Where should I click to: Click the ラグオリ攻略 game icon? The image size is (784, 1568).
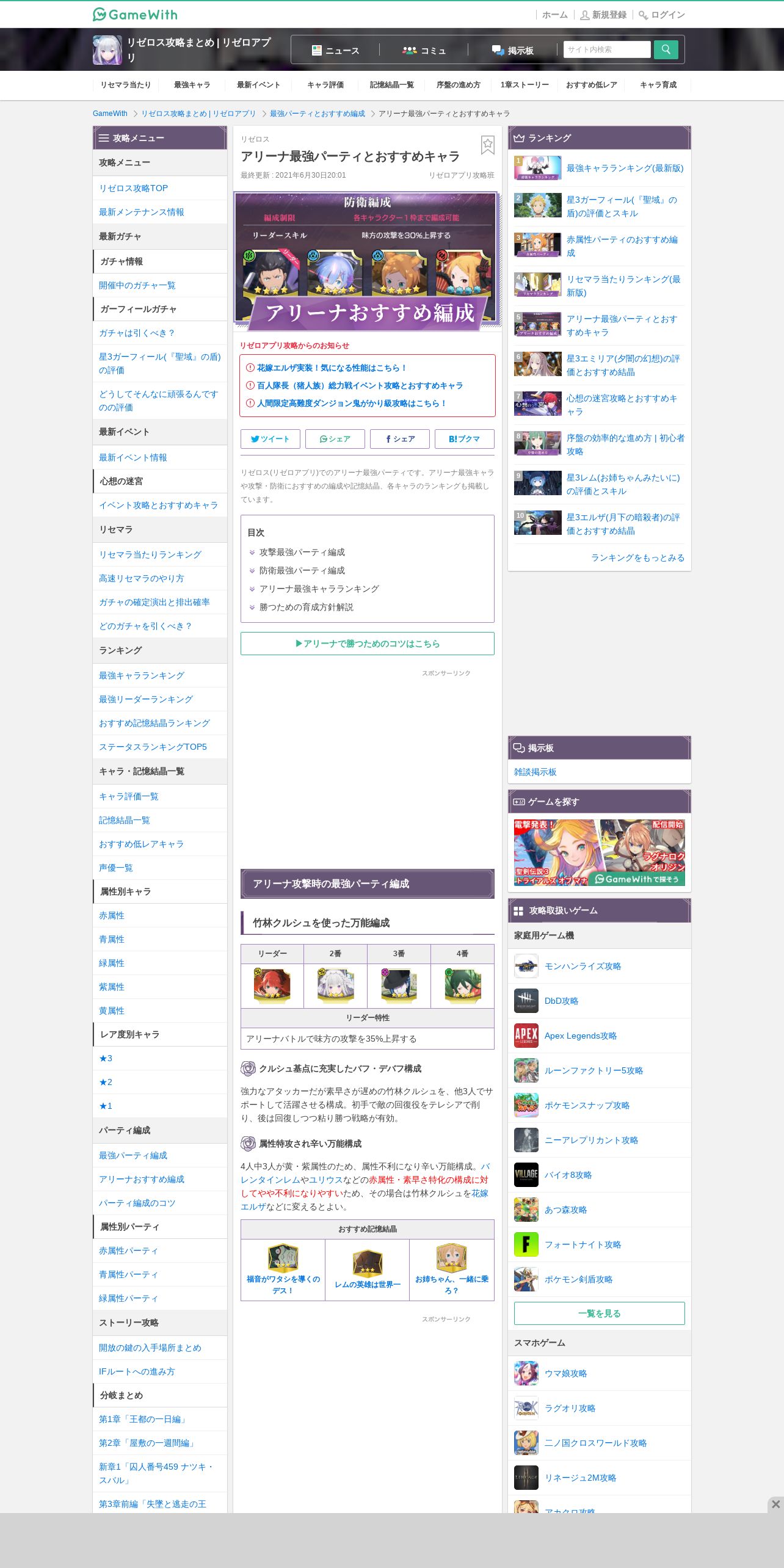(526, 1408)
